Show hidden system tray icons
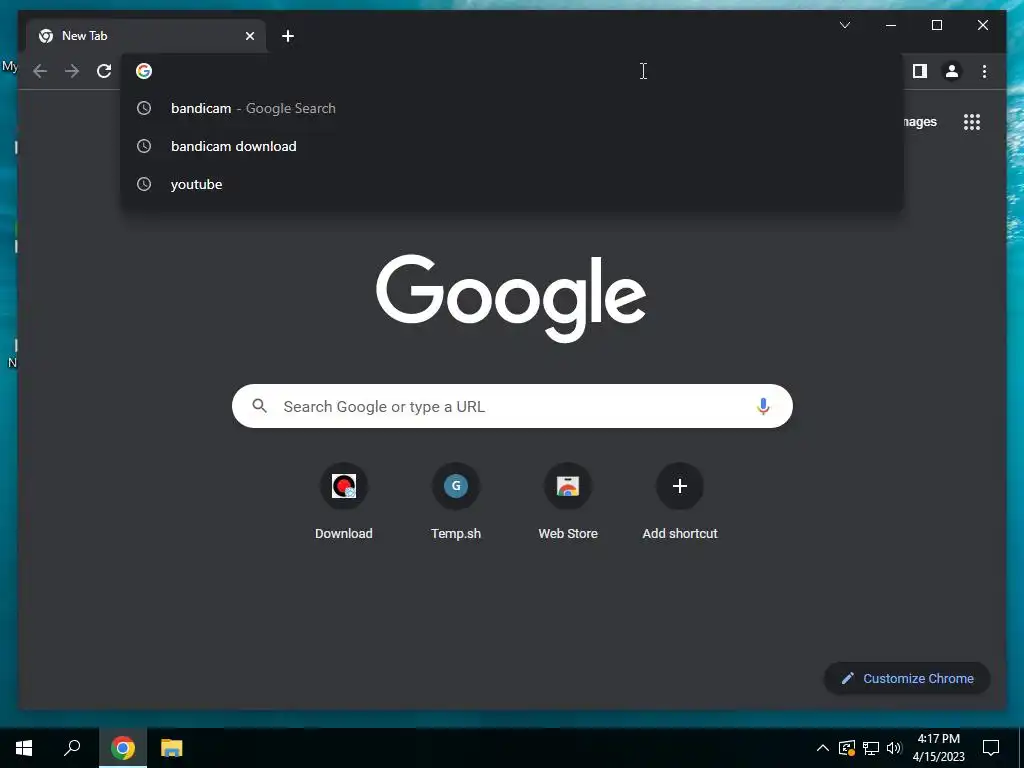 pyautogui.click(x=823, y=748)
